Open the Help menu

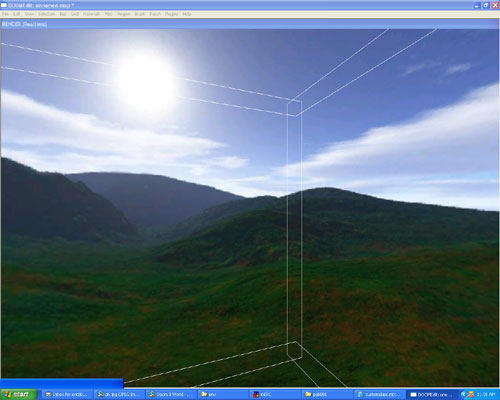(187, 14)
